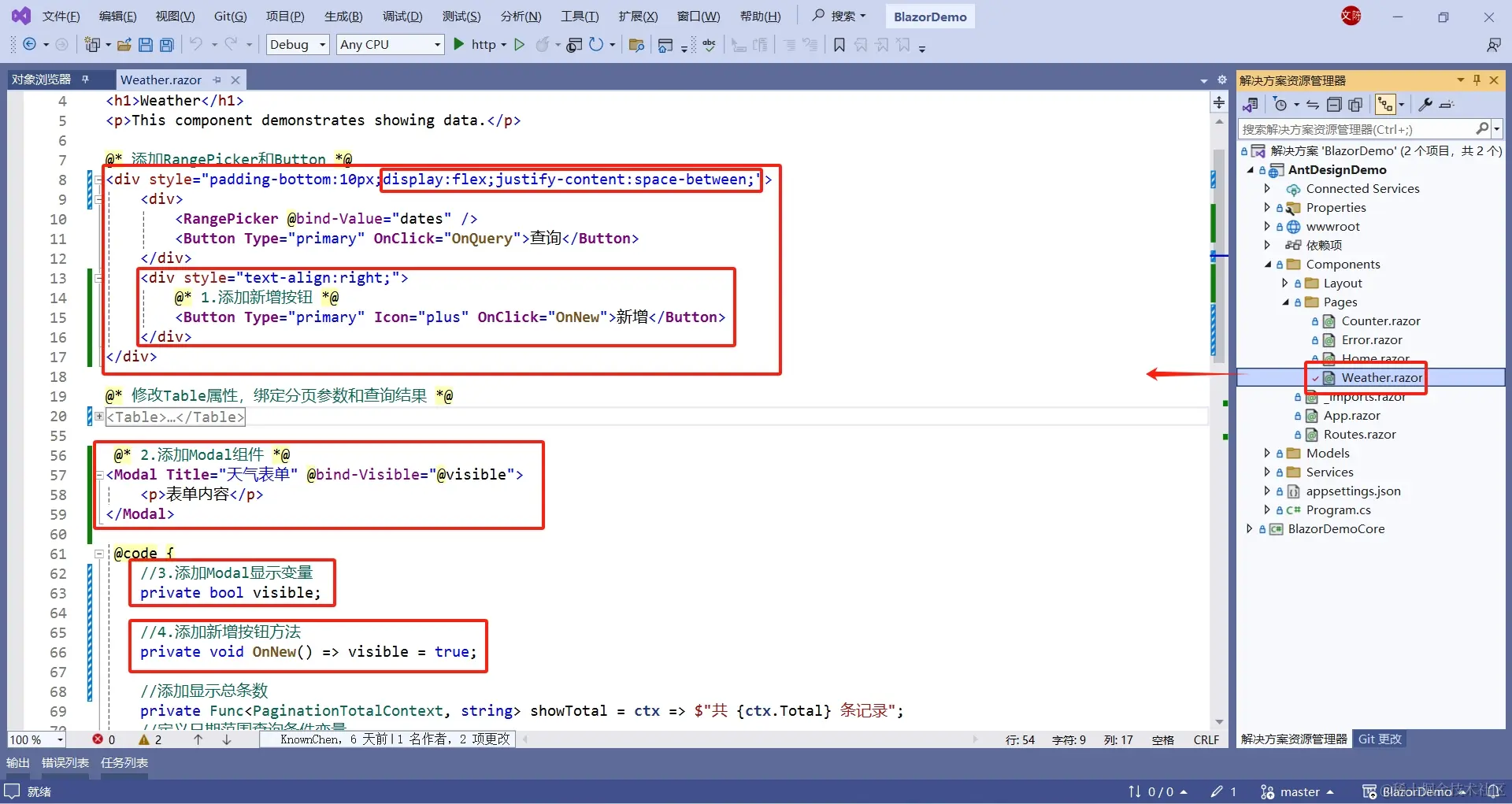The height and width of the screenshot is (804, 1512).
Task: Collapse the Pages folder in the tree
Action: tap(1285, 302)
